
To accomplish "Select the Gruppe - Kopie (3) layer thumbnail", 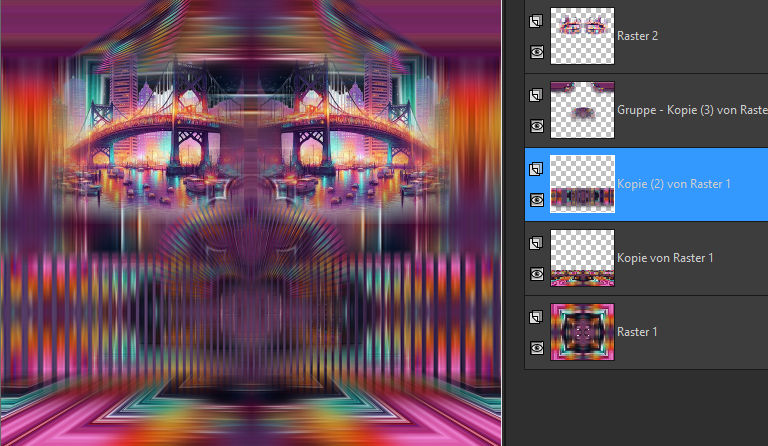I will 582,110.
